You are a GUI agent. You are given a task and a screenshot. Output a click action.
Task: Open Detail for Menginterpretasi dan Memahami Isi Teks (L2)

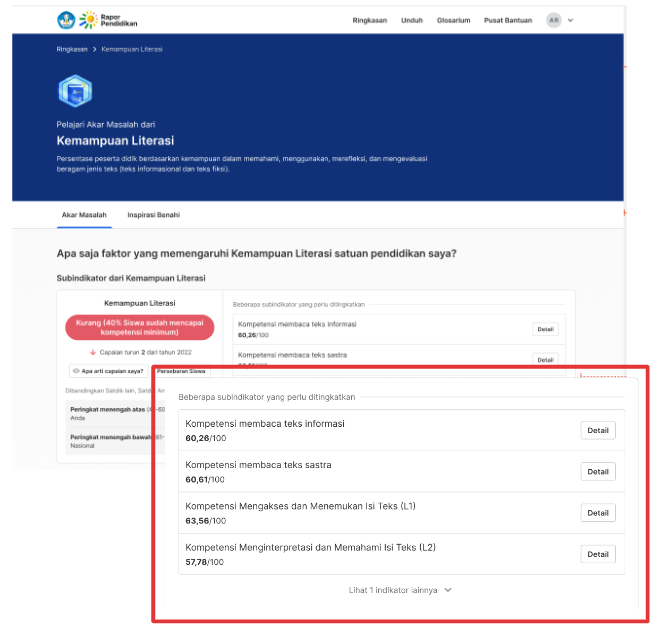click(x=598, y=554)
